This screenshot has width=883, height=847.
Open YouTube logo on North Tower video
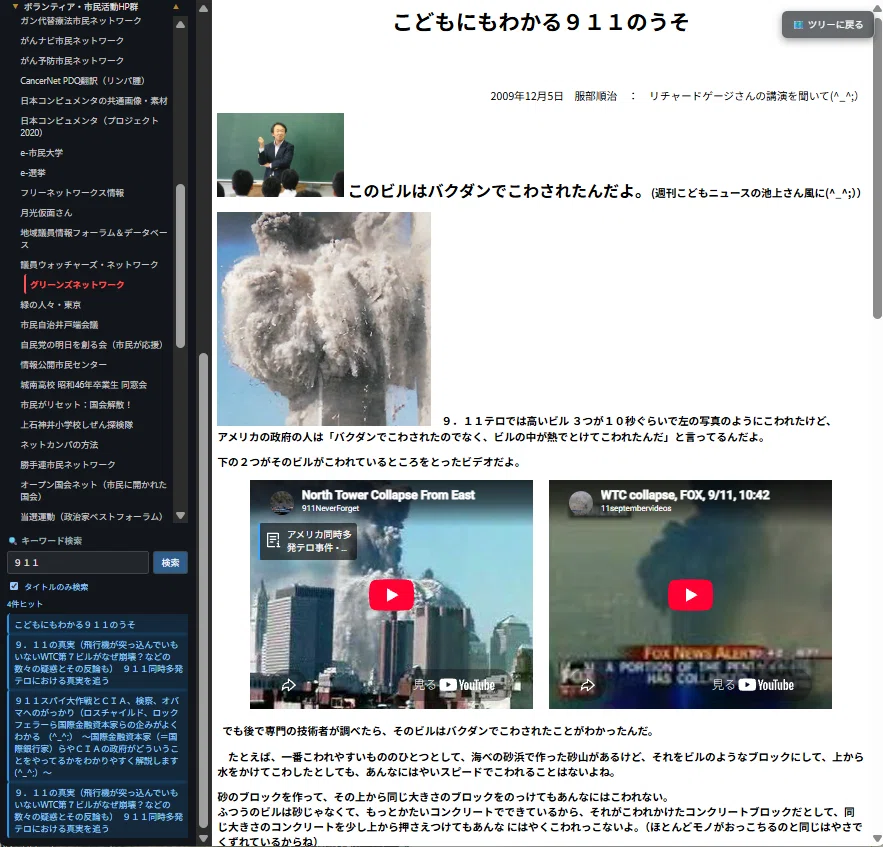tap(467, 685)
